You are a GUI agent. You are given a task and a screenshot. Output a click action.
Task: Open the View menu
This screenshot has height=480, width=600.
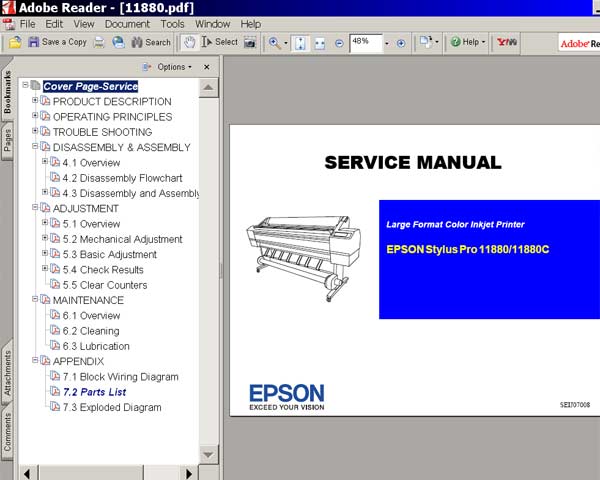click(84, 24)
